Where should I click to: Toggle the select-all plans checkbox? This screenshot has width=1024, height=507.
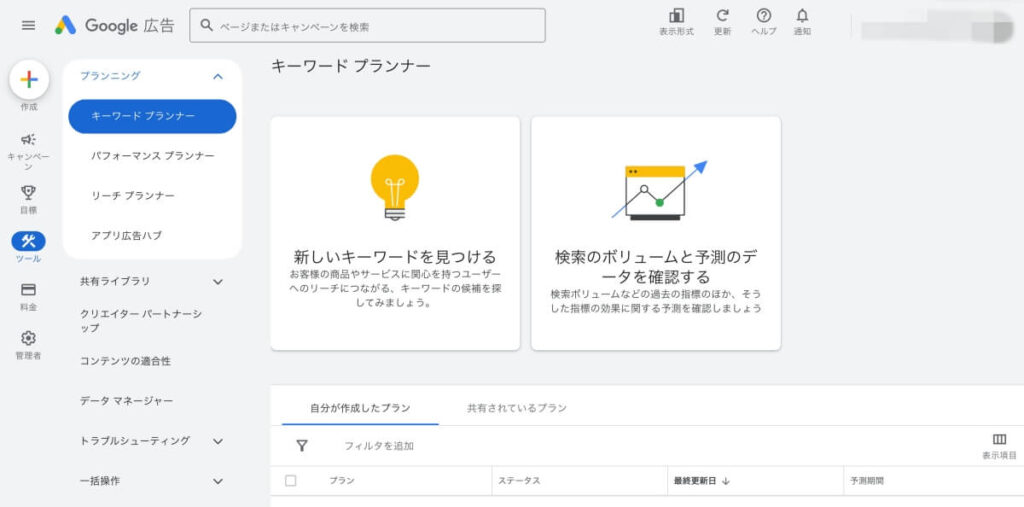(291, 481)
